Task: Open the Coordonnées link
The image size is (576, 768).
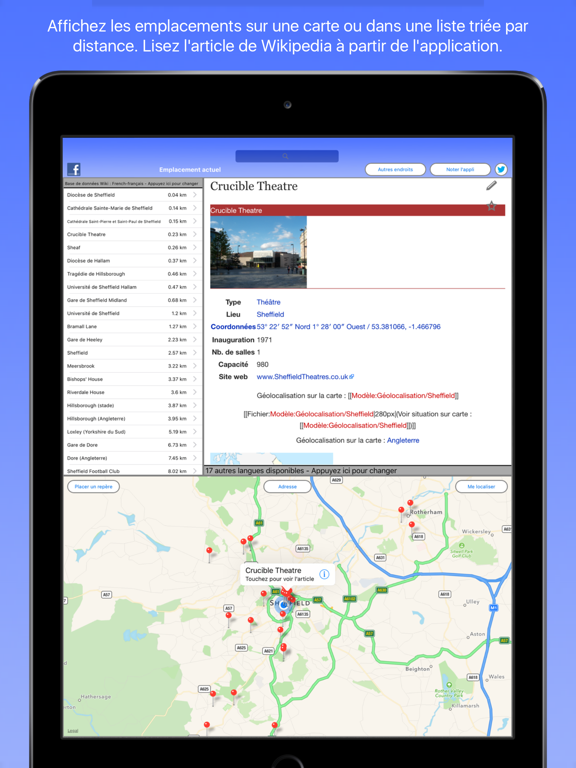Action: pos(233,327)
